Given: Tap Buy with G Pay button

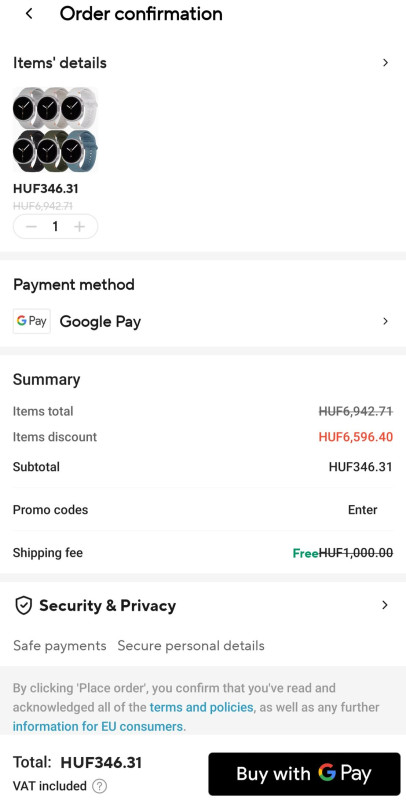Looking at the screenshot, I should point(304,773).
